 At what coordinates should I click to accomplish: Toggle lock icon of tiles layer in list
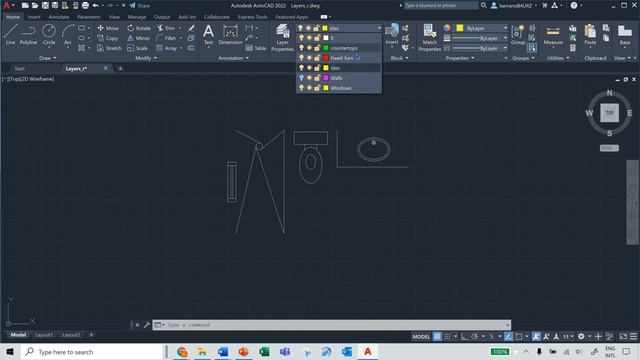(317, 68)
